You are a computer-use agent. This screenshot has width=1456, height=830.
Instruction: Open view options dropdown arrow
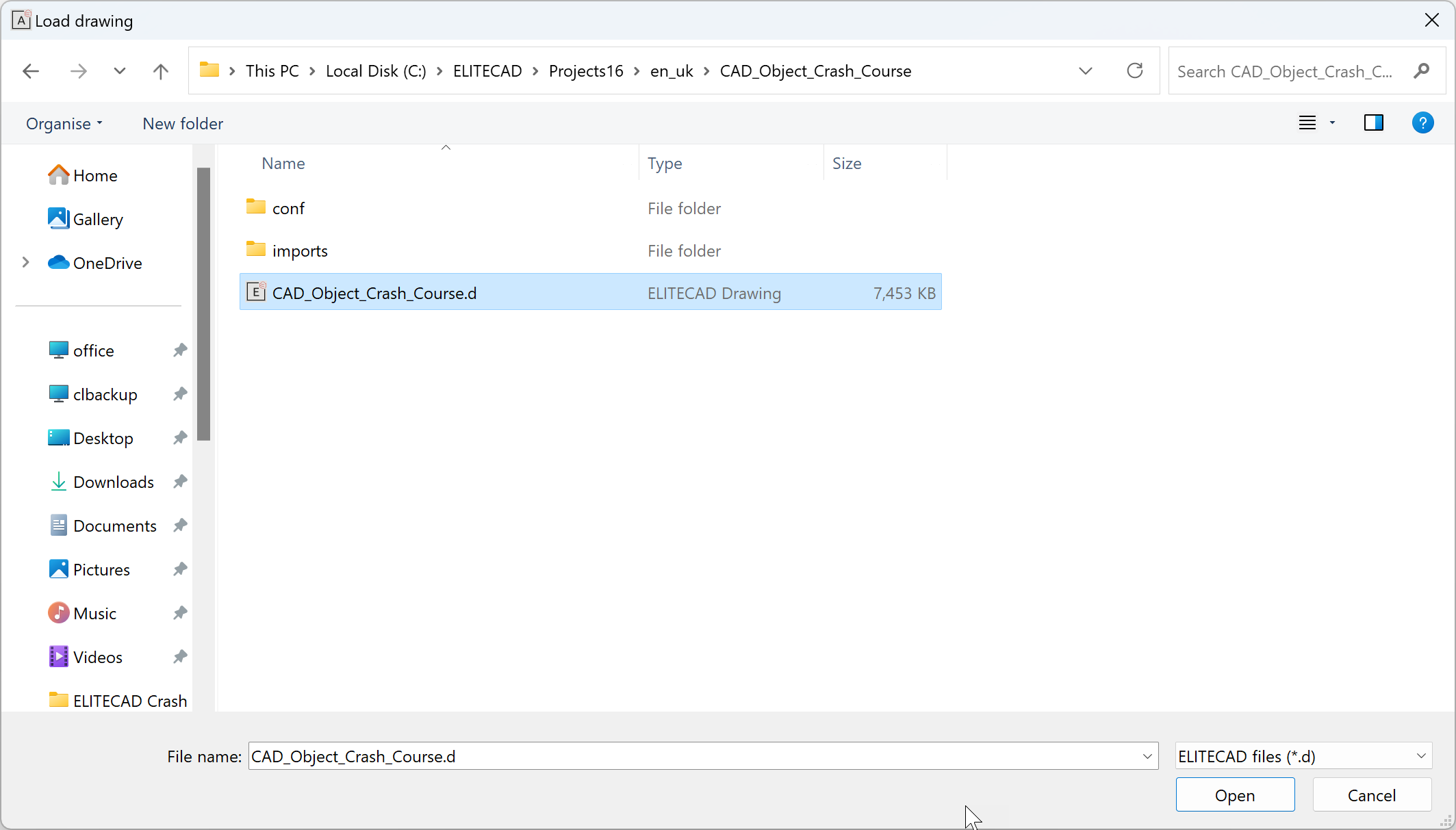[1332, 123]
